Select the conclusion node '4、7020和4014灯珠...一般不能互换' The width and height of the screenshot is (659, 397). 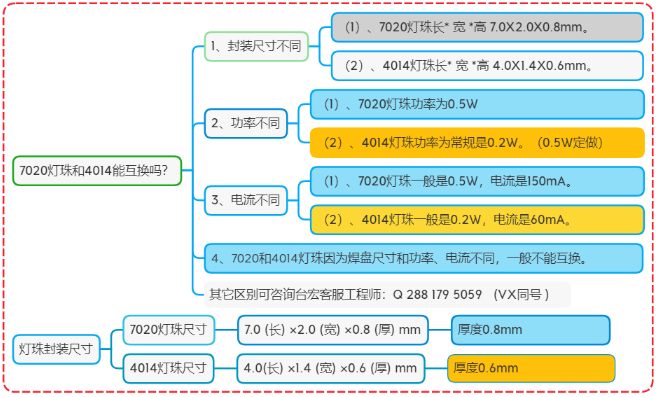(424, 258)
